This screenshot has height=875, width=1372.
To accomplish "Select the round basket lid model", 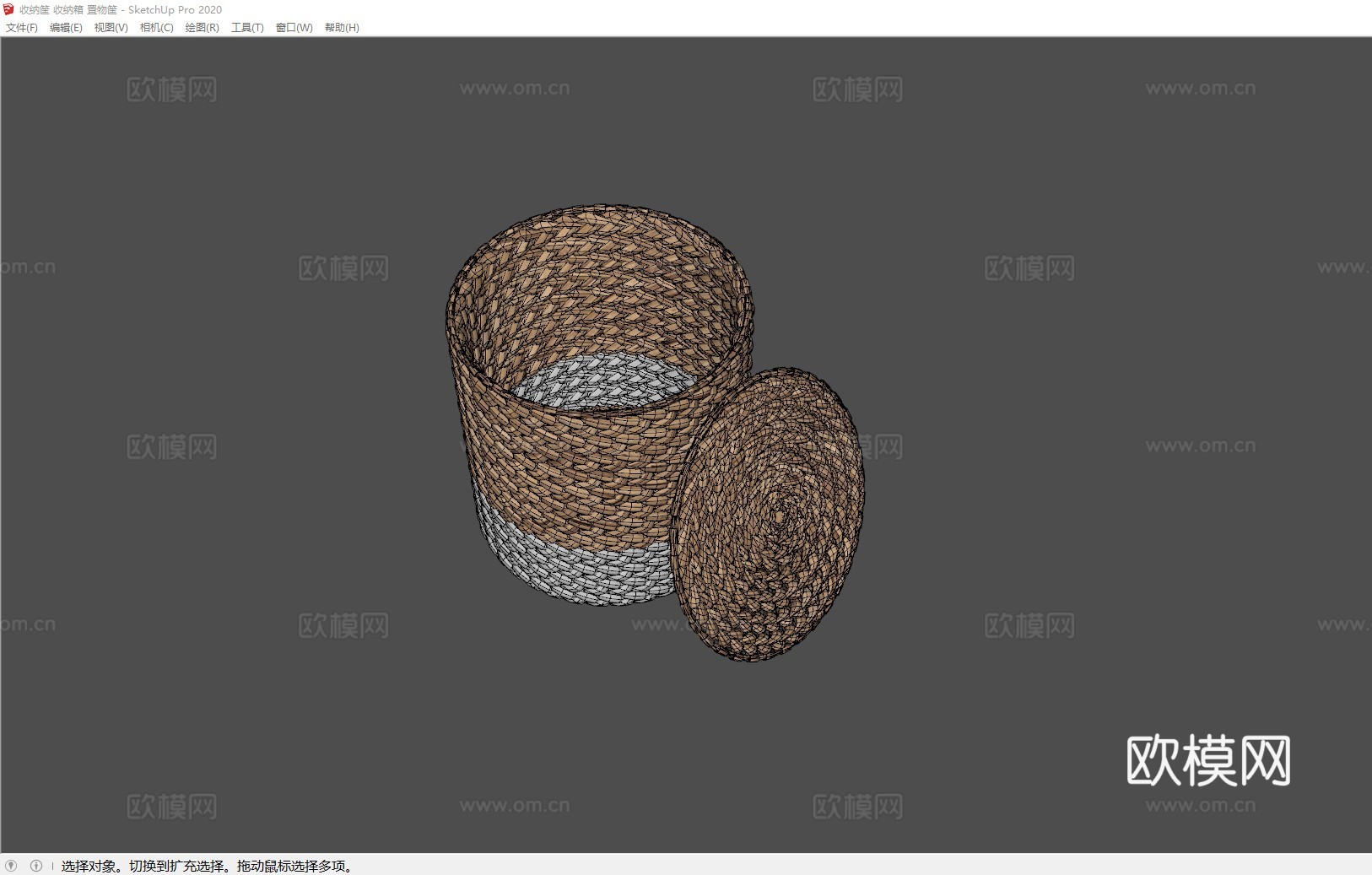I will pyautogui.click(x=768, y=515).
